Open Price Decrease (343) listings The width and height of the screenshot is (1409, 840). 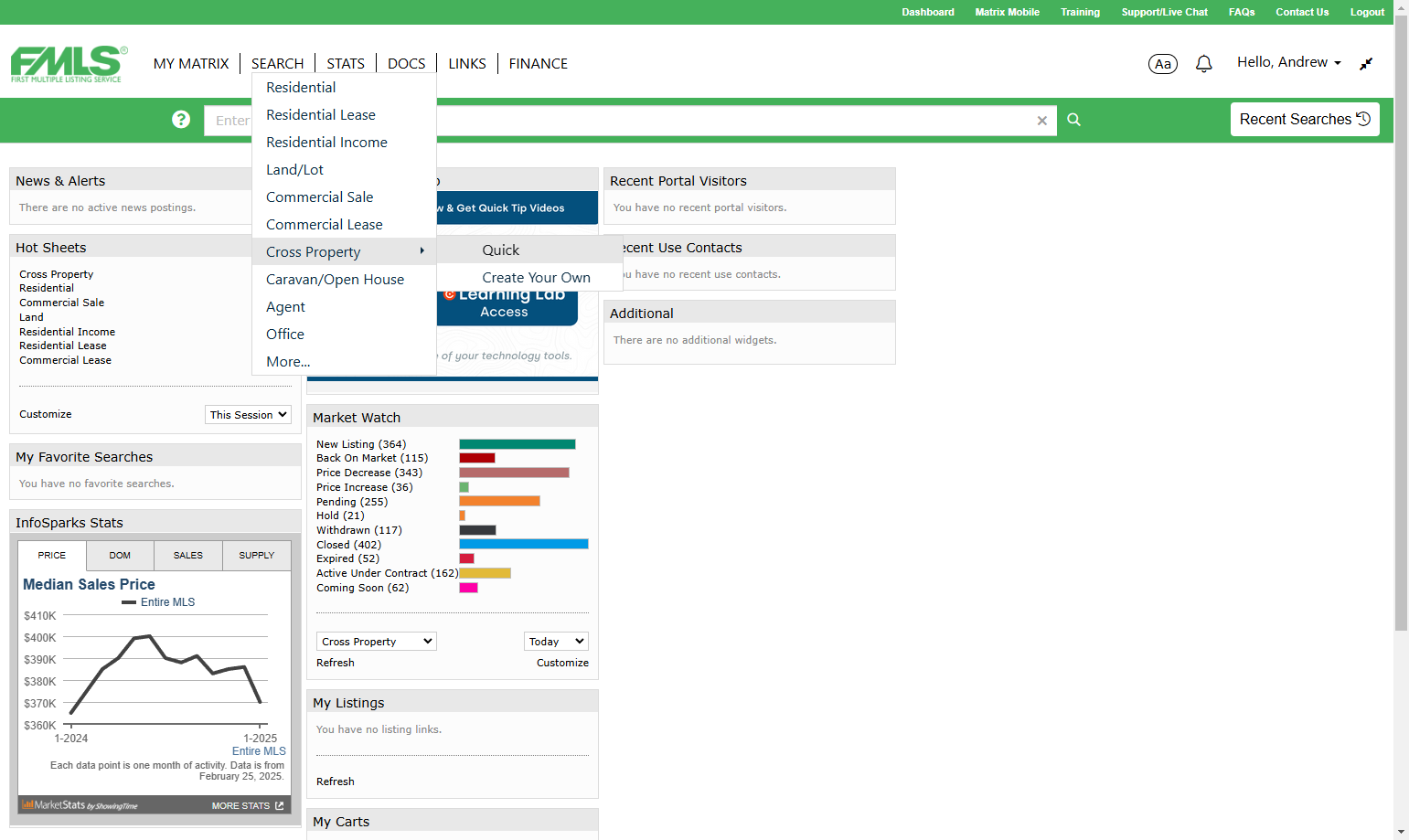[369, 473]
